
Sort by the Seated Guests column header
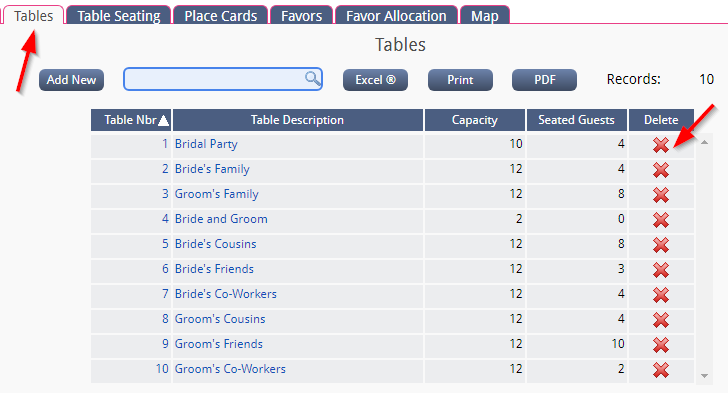(x=576, y=120)
